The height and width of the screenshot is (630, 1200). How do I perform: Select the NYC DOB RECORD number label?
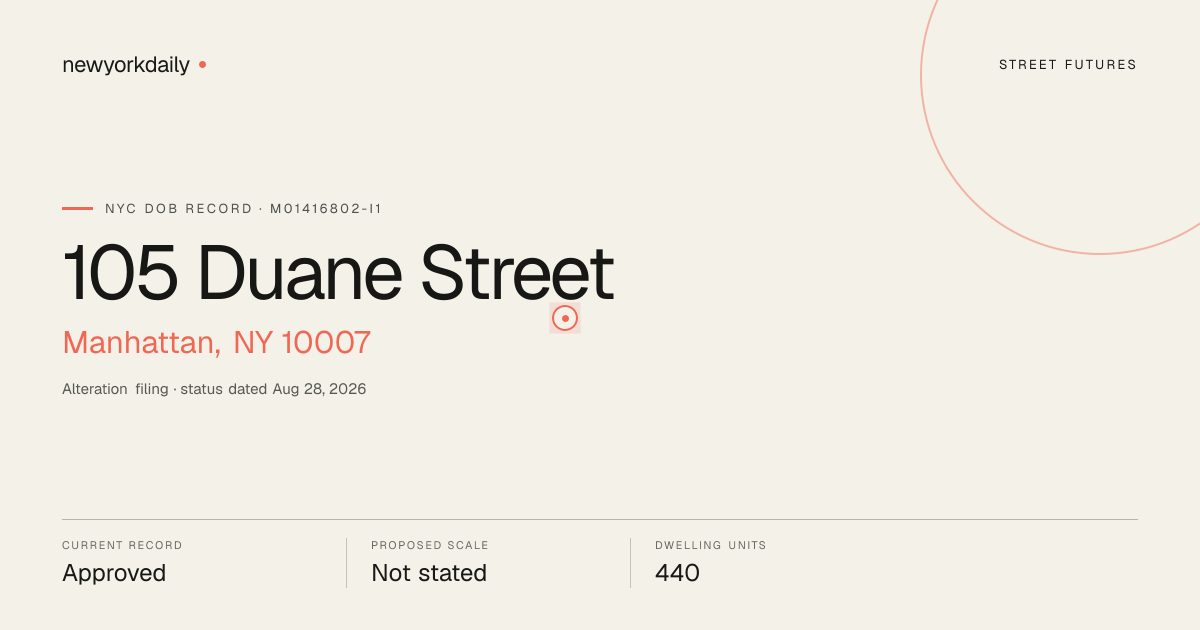coord(244,209)
